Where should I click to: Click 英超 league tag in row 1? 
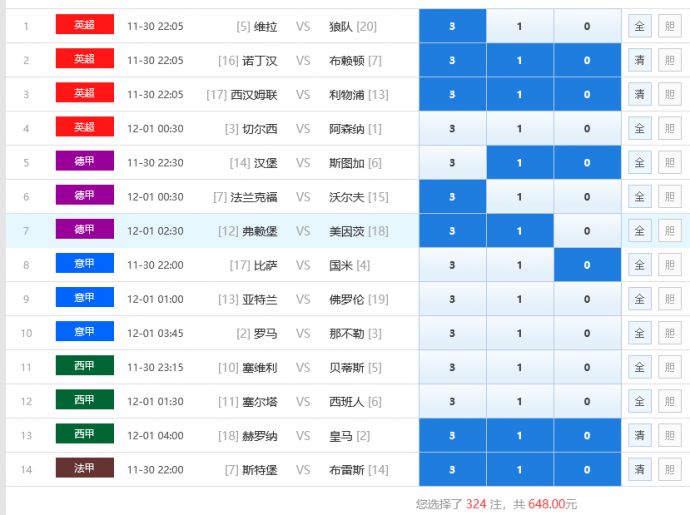(84, 26)
